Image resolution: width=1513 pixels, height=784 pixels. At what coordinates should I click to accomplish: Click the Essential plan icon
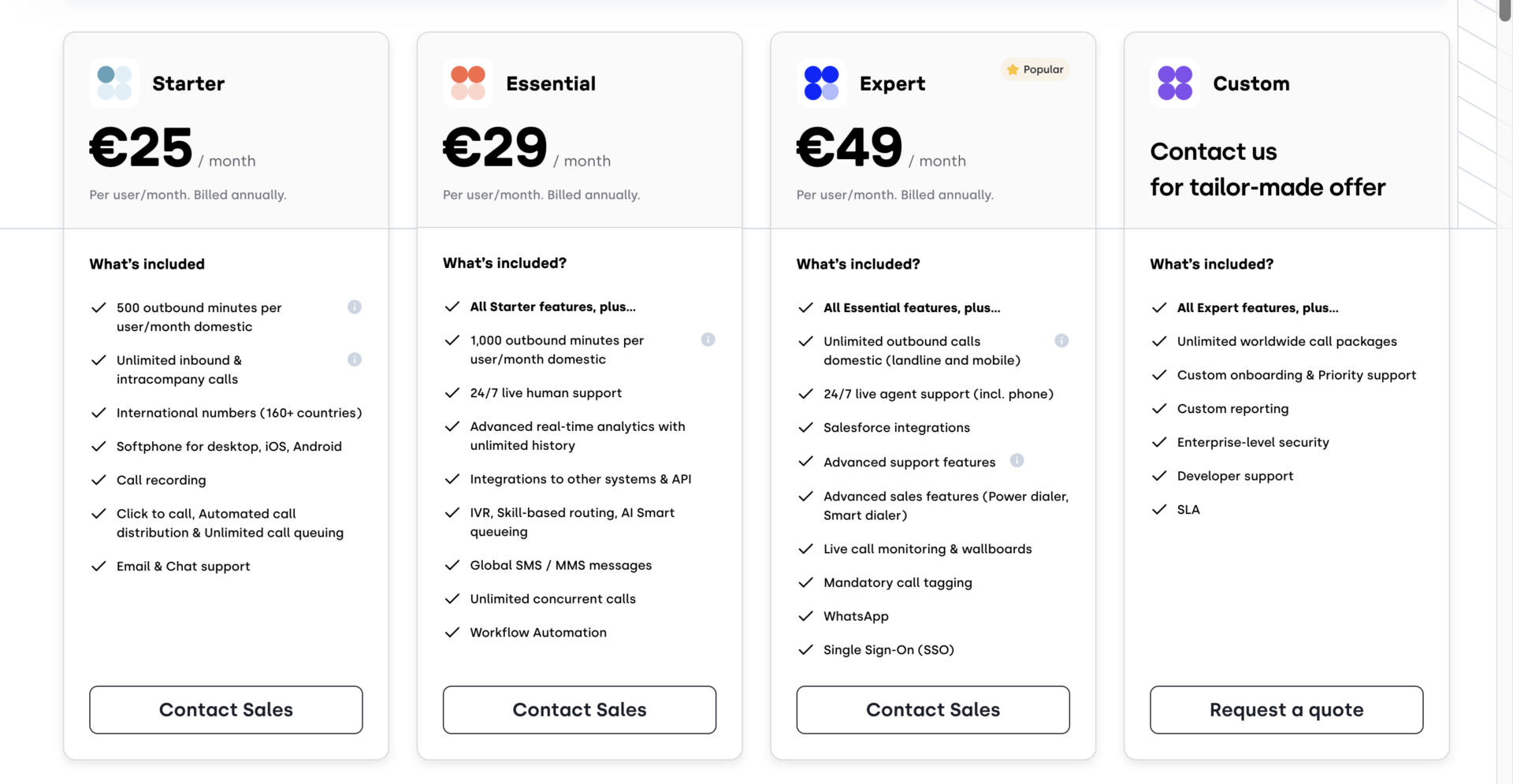tap(467, 82)
